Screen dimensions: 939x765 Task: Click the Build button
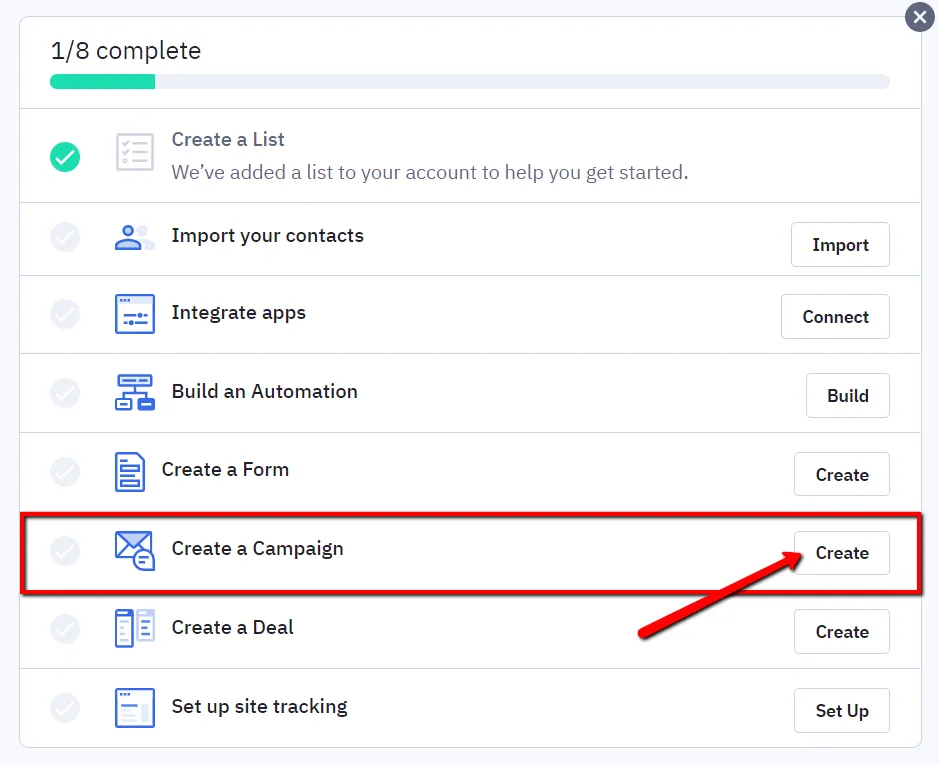point(847,395)
